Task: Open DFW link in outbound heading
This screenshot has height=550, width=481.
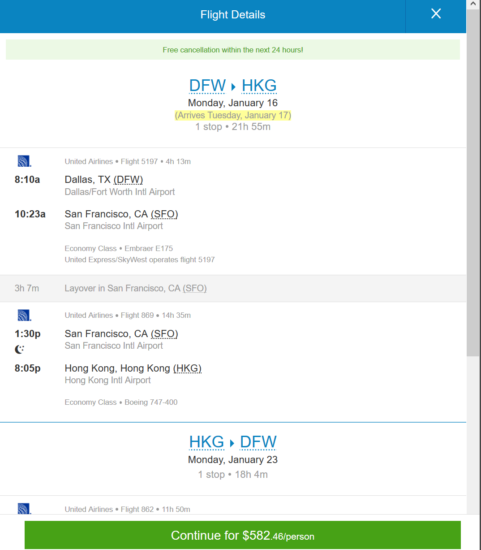Action: tap(207, 86)
